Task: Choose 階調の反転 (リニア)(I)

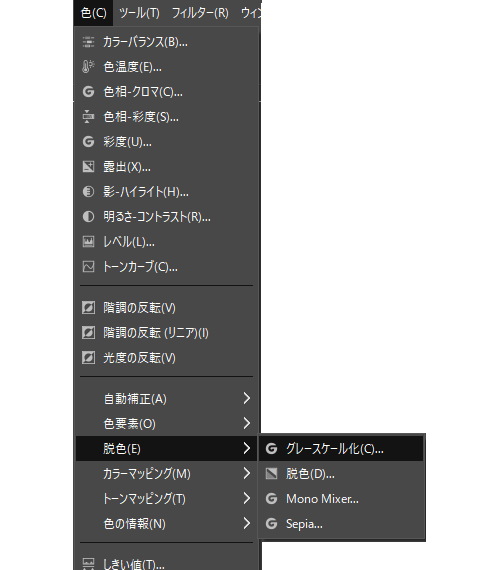Action: click(166, 333)
